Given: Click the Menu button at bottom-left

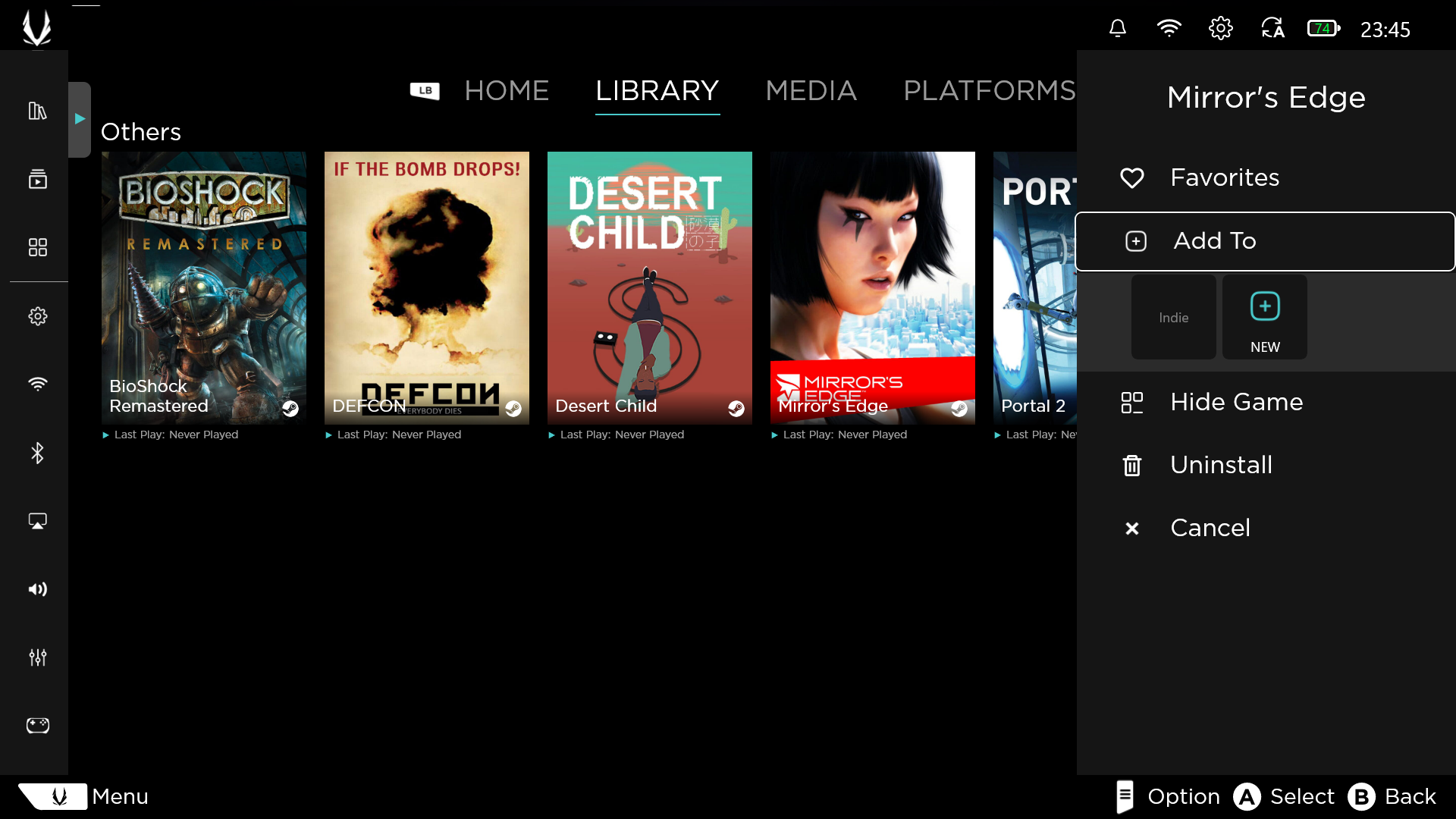Looking at the screenshot, I should [x=83, y=796].
